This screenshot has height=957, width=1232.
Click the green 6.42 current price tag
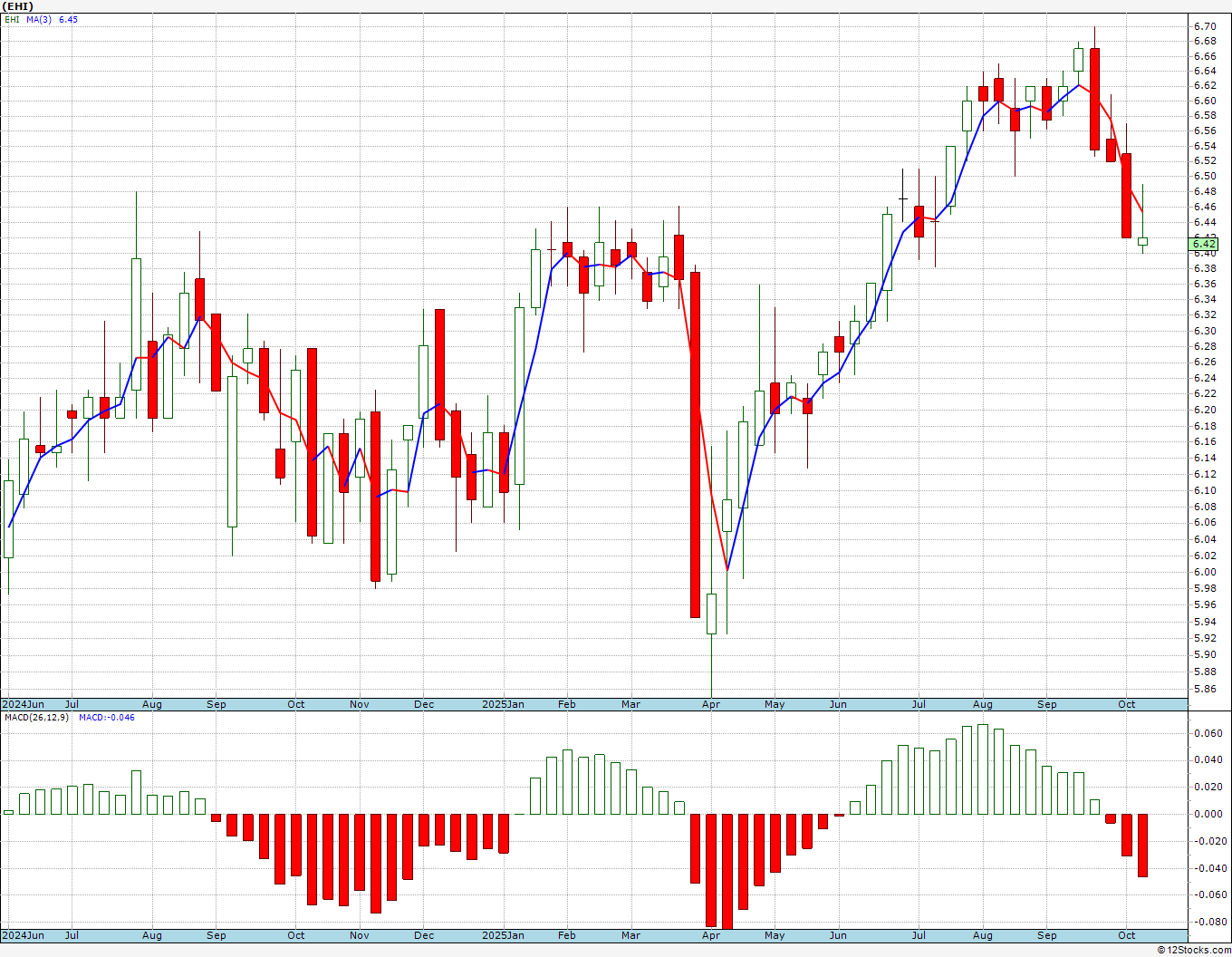(x=1204, y=243)
